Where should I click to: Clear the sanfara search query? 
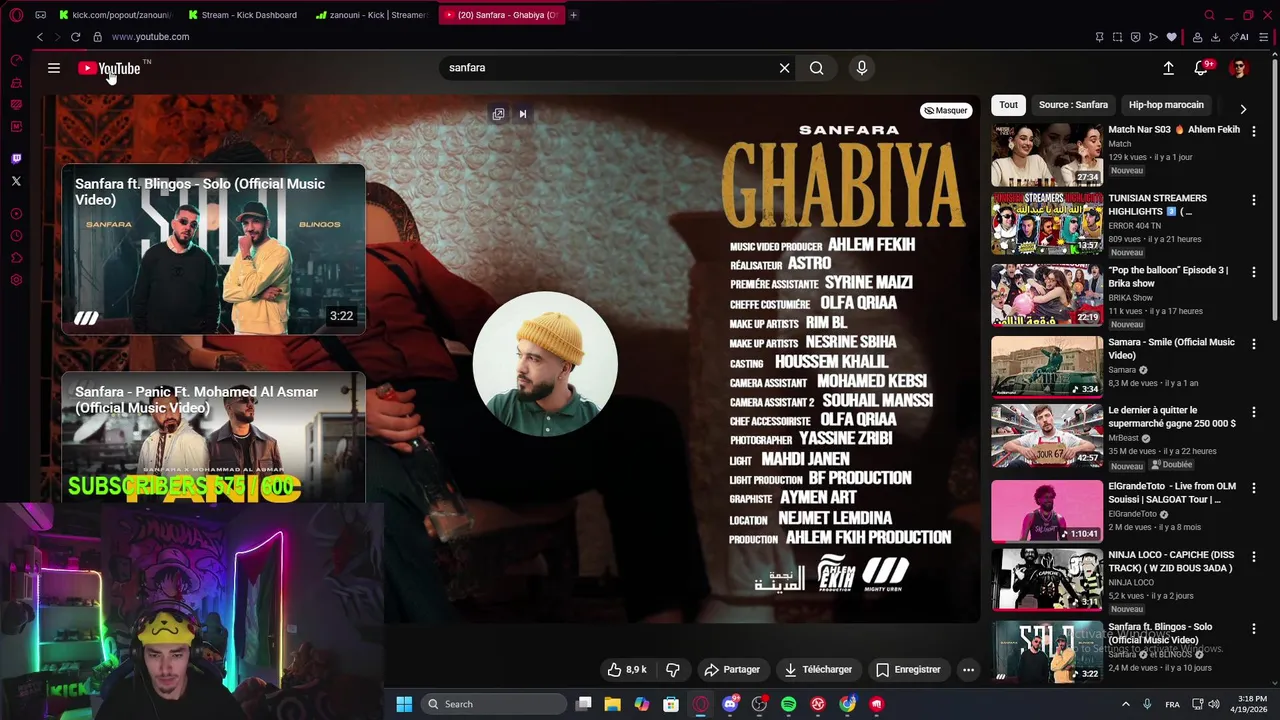tap(785, 68)
